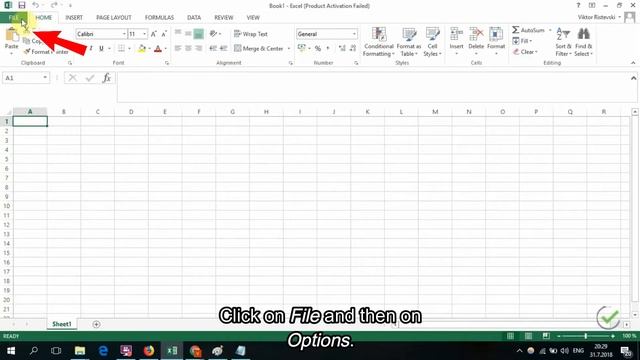Open Sort & Filter menu
The height and width of the screenshot is (360, 640).
(563, 42)
